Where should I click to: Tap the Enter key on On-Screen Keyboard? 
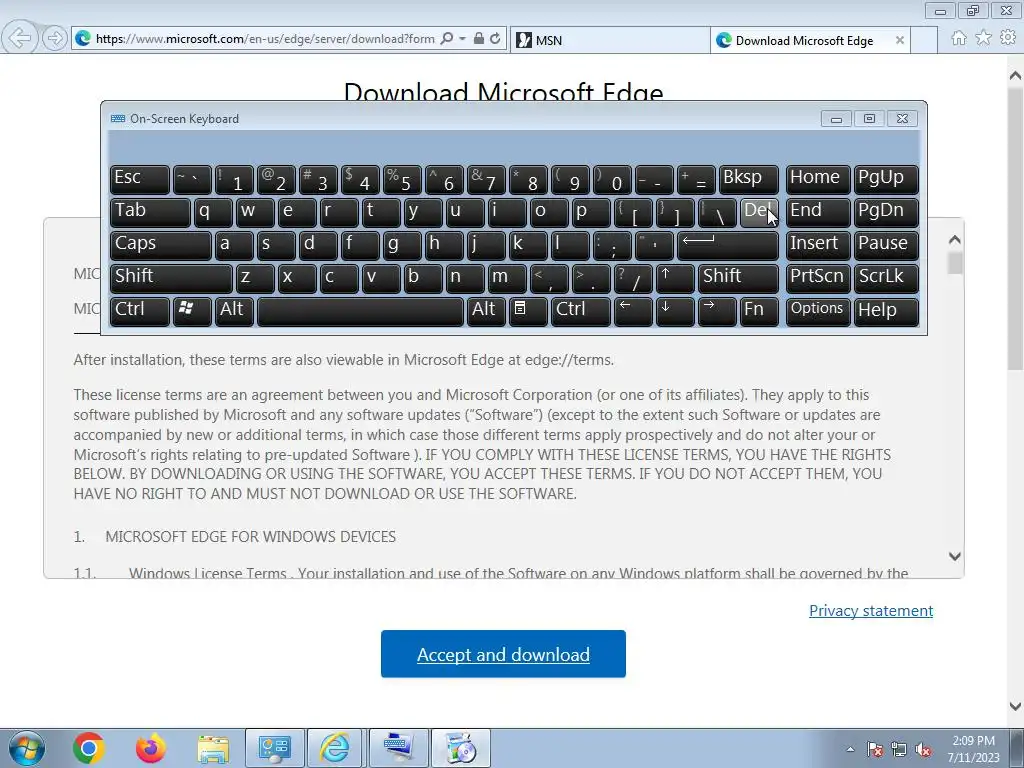[x=728, y=244]
